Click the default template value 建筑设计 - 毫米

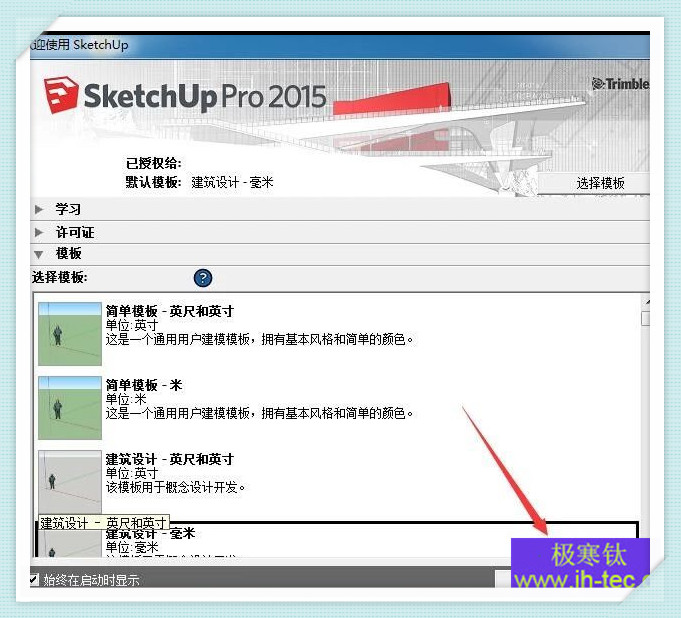(x=232, y=182)
